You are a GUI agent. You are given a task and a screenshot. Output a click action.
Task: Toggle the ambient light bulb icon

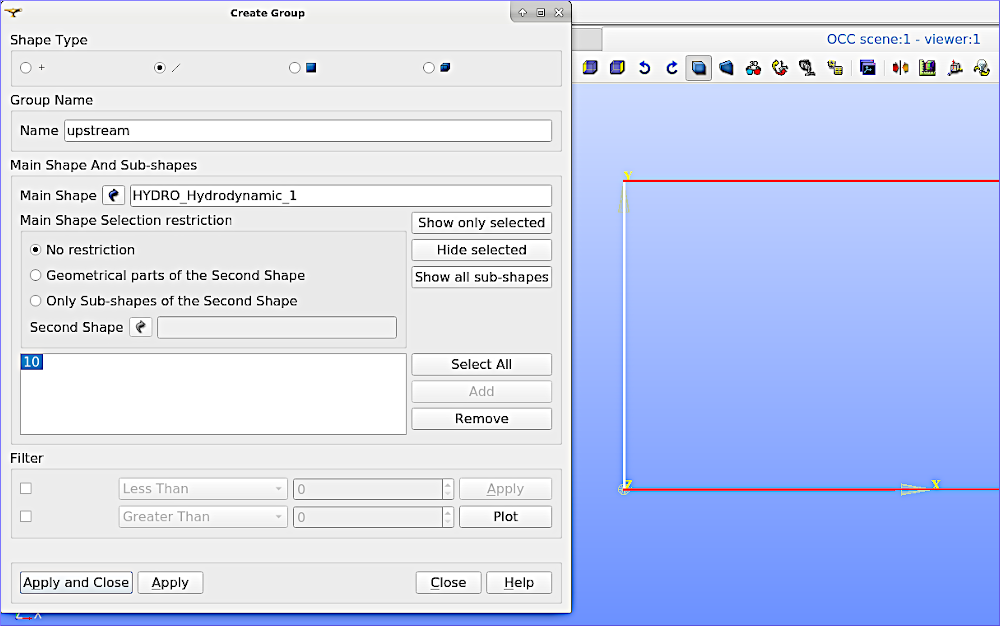click(x=979, y=68)
